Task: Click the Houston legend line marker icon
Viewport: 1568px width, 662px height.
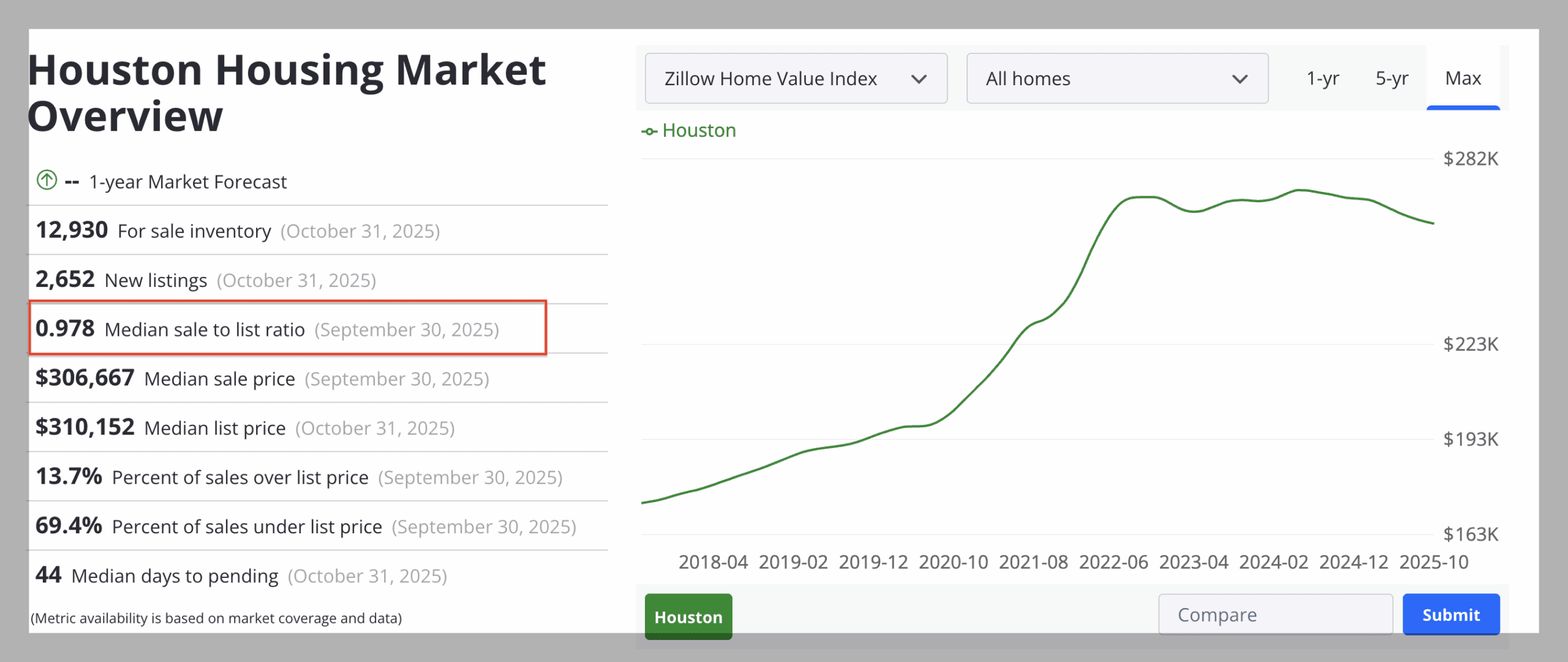Action: pyautogui.click(x=649, y=131)
